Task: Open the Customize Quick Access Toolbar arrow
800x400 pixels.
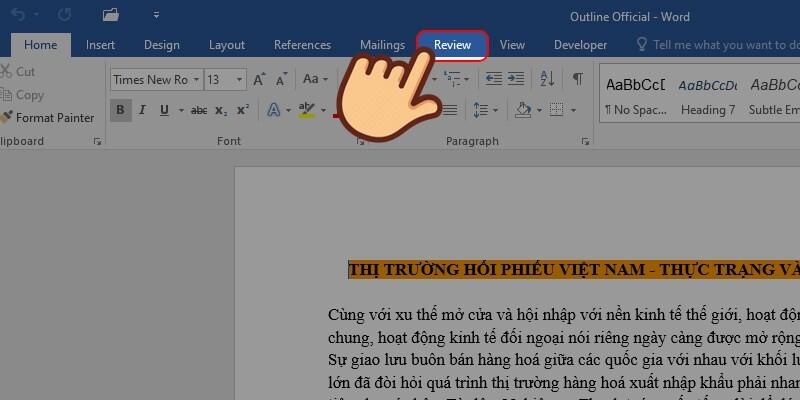Action: coord(156,15)
